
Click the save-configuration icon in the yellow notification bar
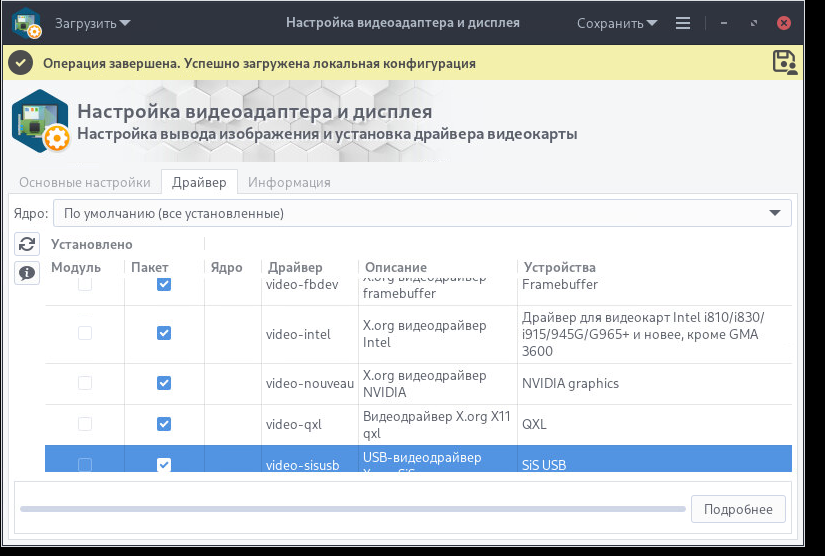785,63
